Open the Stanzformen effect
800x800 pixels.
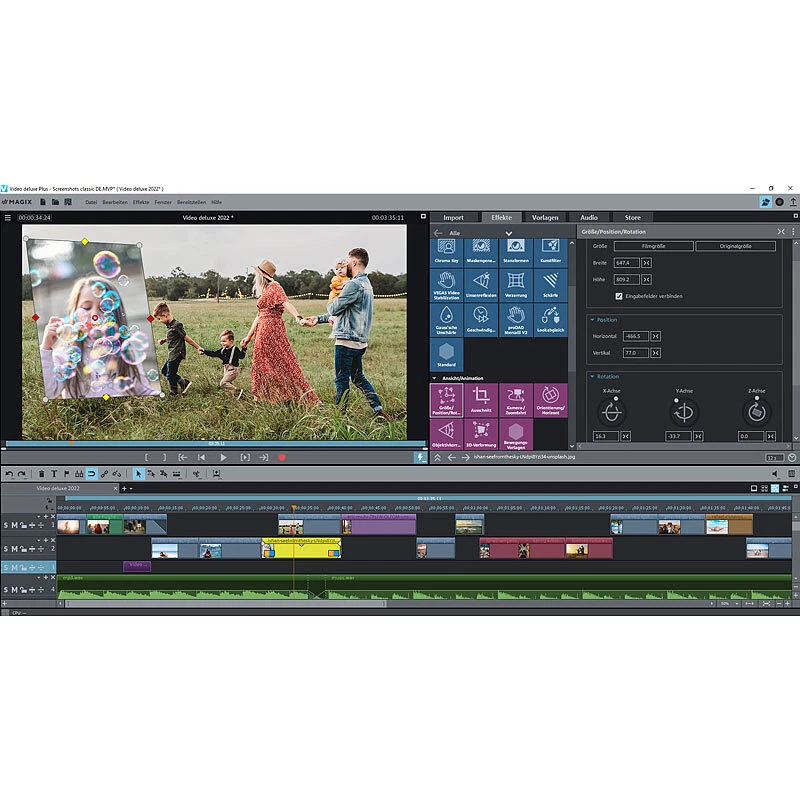(514, 252)
